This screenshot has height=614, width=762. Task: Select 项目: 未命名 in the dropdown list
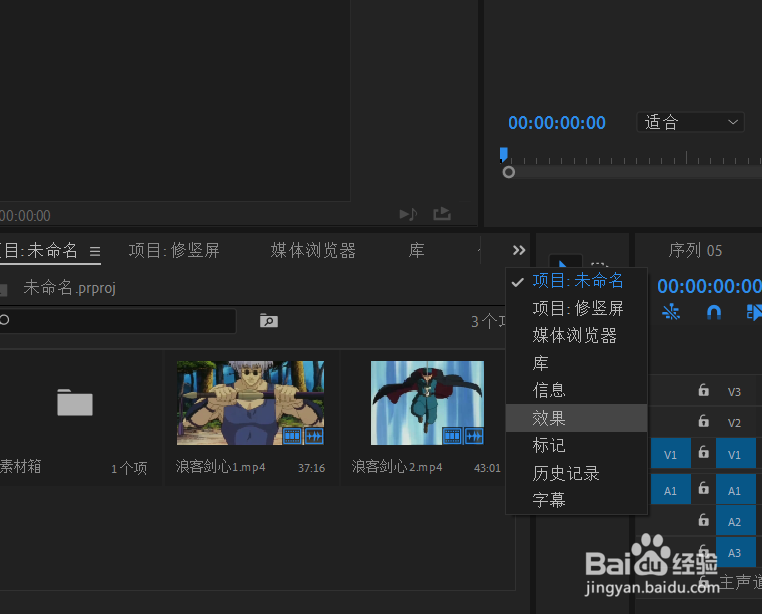577,281
